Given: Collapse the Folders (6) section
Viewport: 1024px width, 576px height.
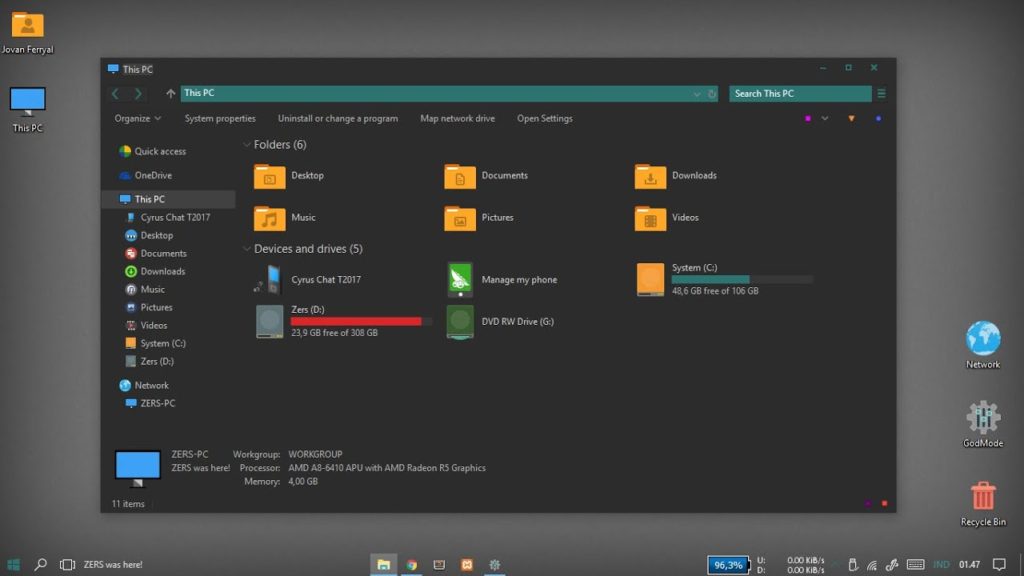Looking at the screenshot, I should tap(246, 144).
